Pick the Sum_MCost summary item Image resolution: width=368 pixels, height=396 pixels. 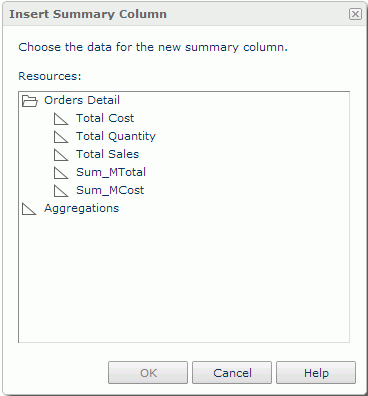click(110, 190)
